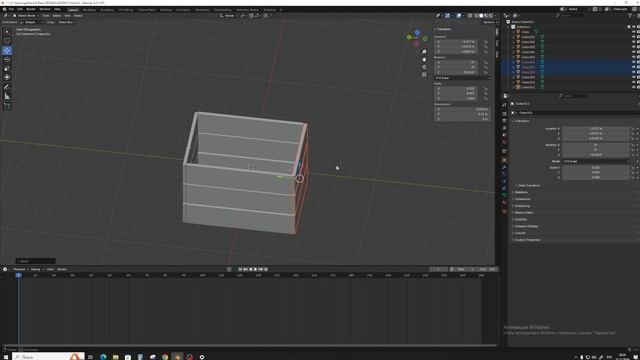Viewport: 640px width, 360px height.
Task: Open the File menu
Action: pos(11,9)
